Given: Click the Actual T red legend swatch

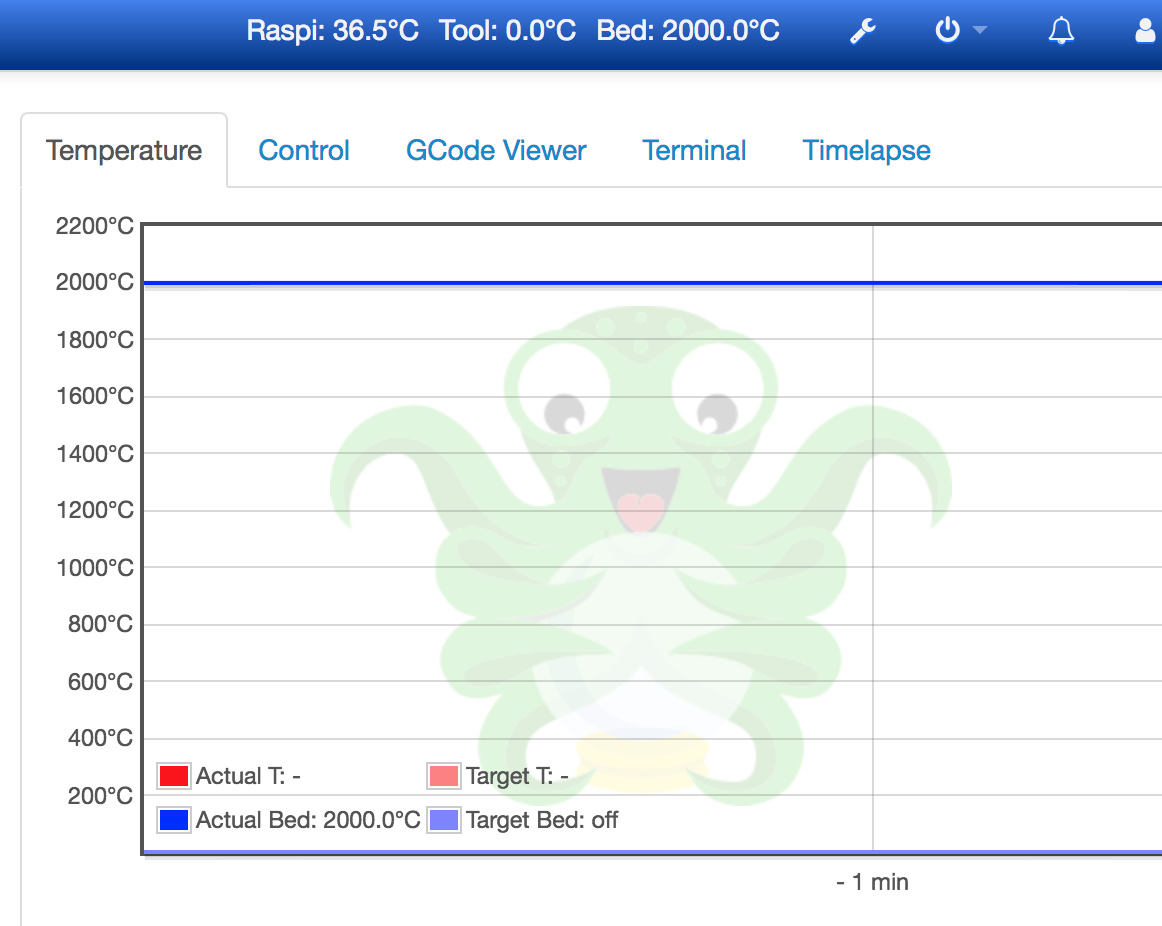Looking at the screenshot, I should pyautogui.click(x=174, y=776).
